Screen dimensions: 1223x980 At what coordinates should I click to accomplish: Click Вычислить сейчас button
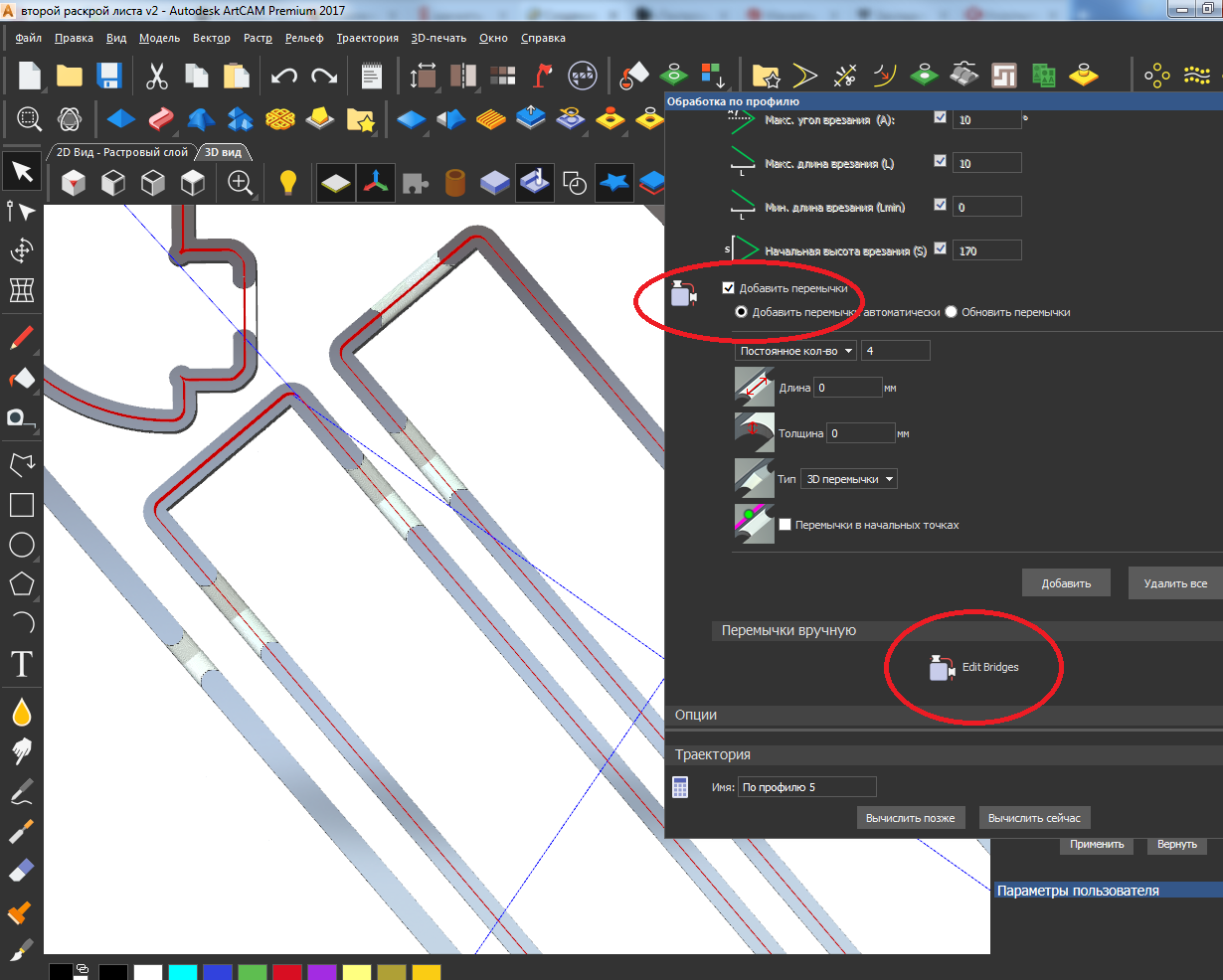pyautogui.click(x=1035, y=818)
